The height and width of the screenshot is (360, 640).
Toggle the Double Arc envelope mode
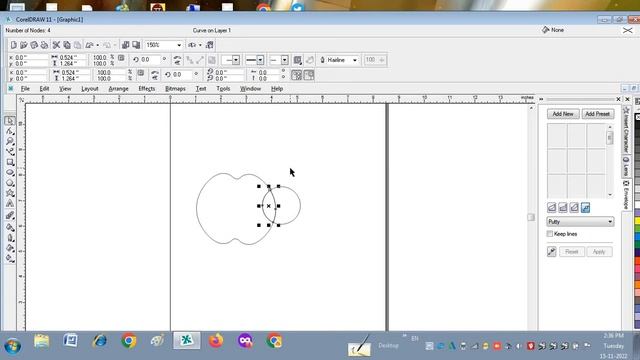coord(574,208)
